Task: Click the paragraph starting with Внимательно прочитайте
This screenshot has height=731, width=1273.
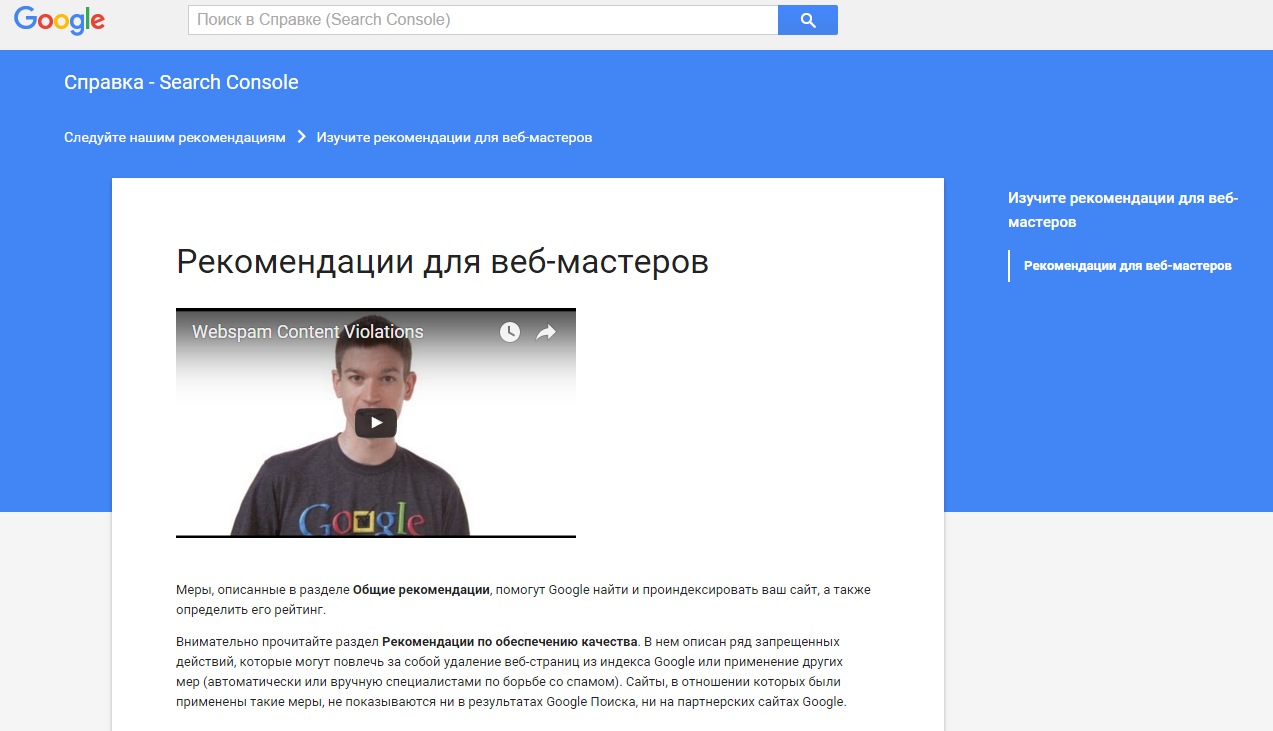Action: pyautogui.click(x=511, y=671)
